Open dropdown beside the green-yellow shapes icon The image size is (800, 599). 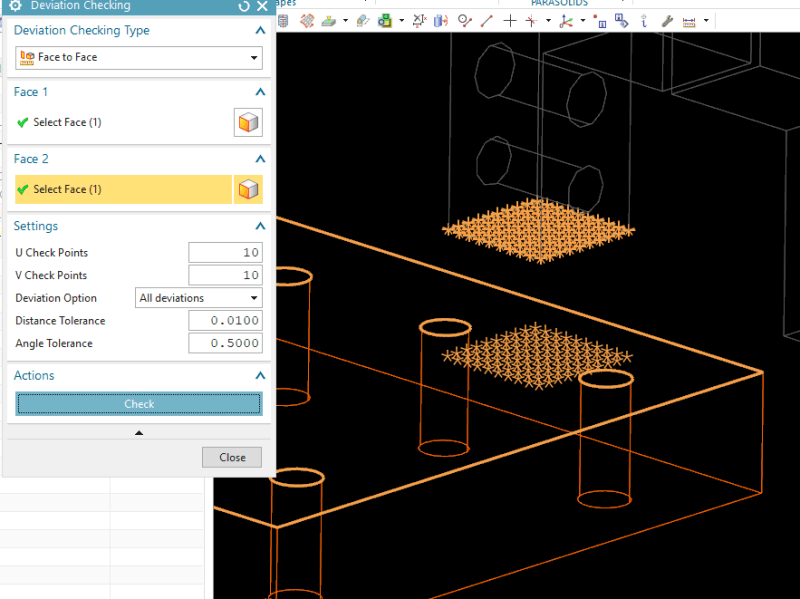402,21
